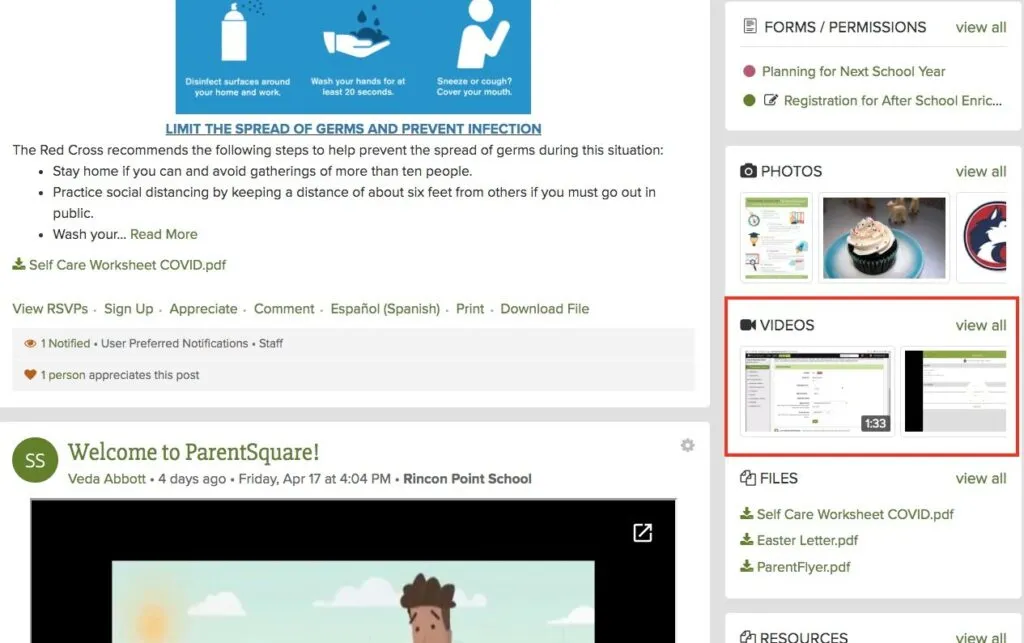Click the green status dot for Registration form

coord(749,100)
